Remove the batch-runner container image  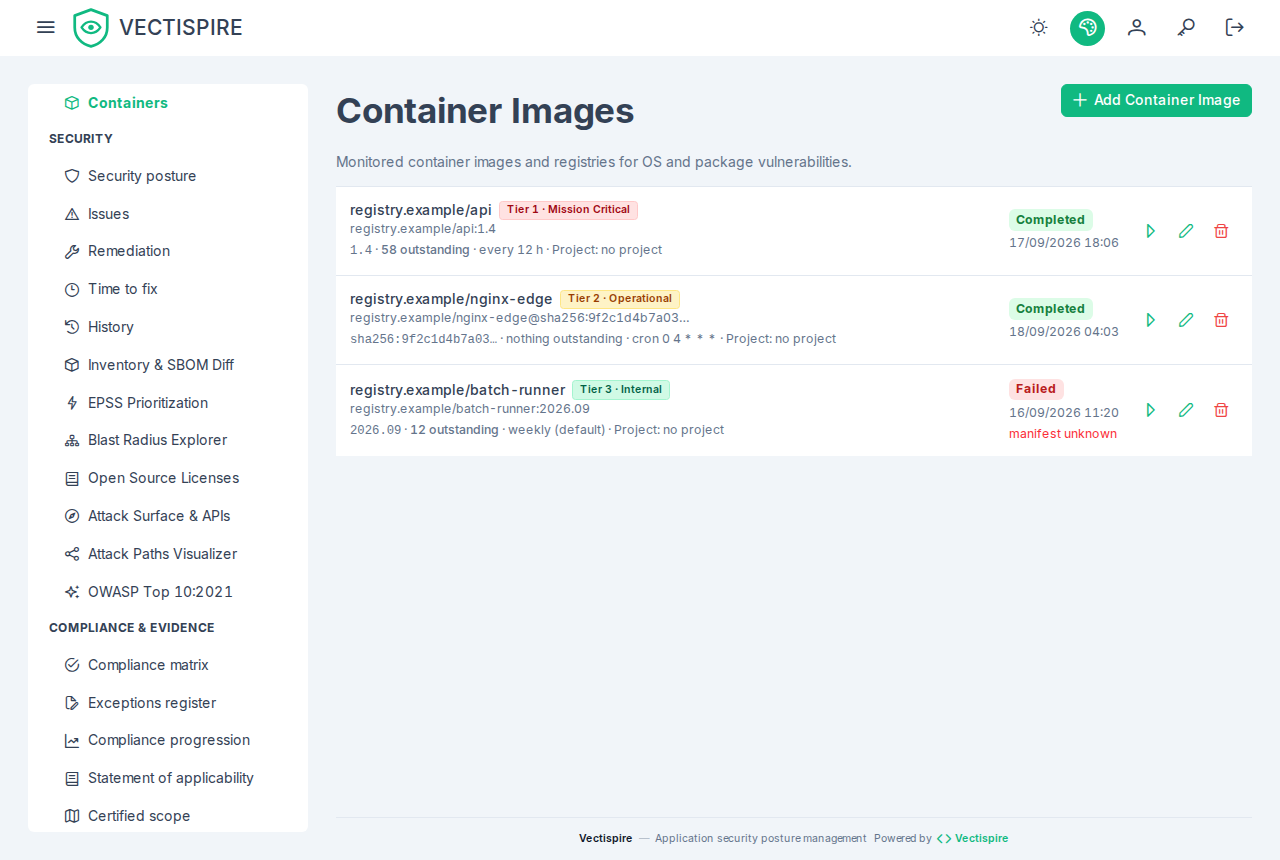pos(1221,410)
